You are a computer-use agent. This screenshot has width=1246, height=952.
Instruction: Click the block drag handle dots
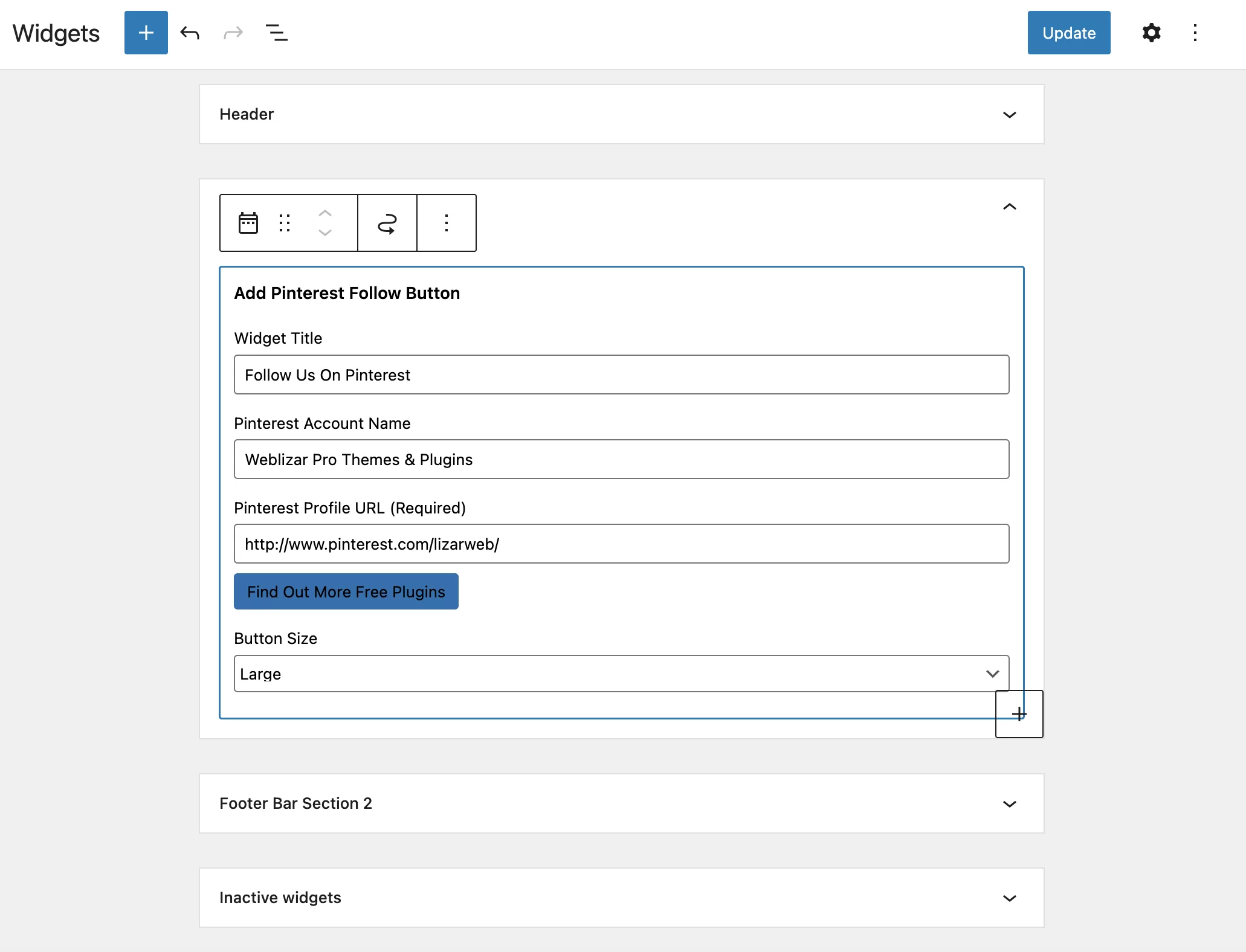(285, 223)
